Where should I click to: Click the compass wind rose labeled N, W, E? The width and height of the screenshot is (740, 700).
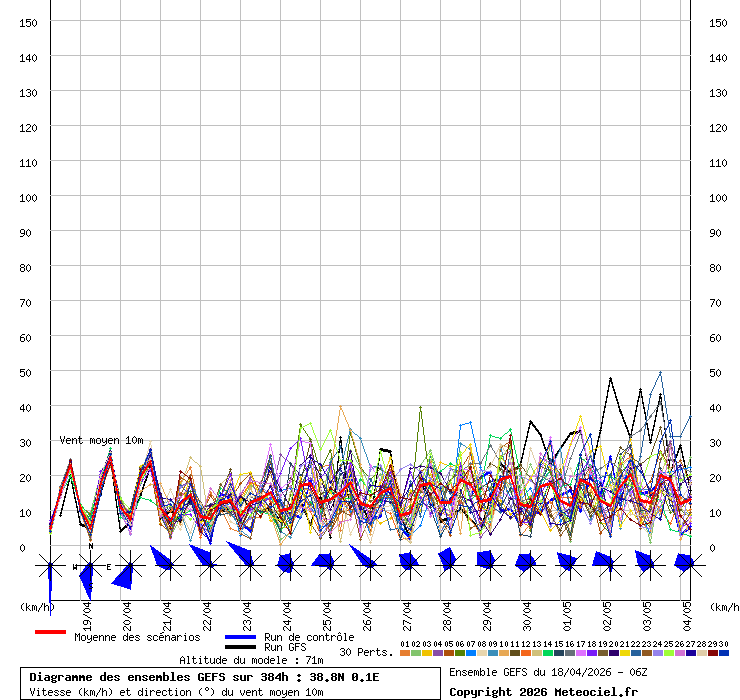[90, 566]
